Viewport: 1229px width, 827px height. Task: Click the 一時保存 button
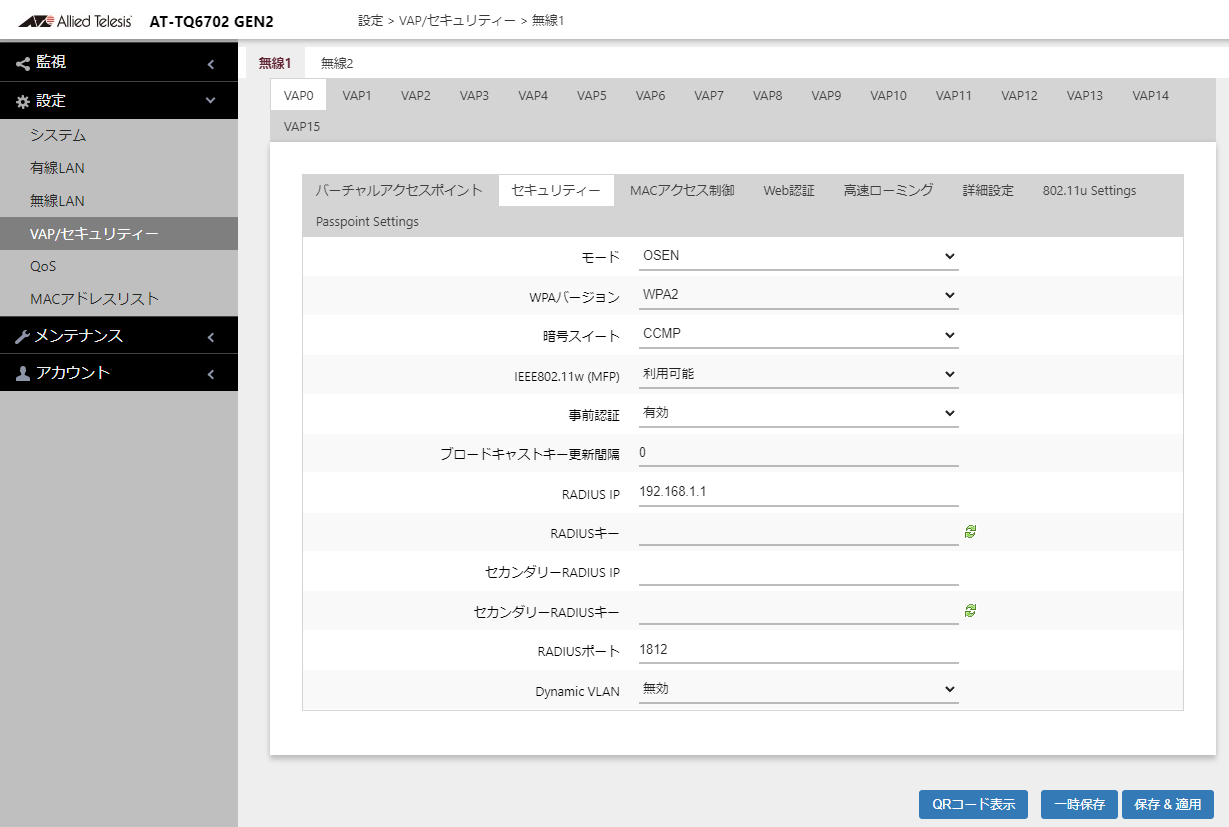[x=1079, y=805]
